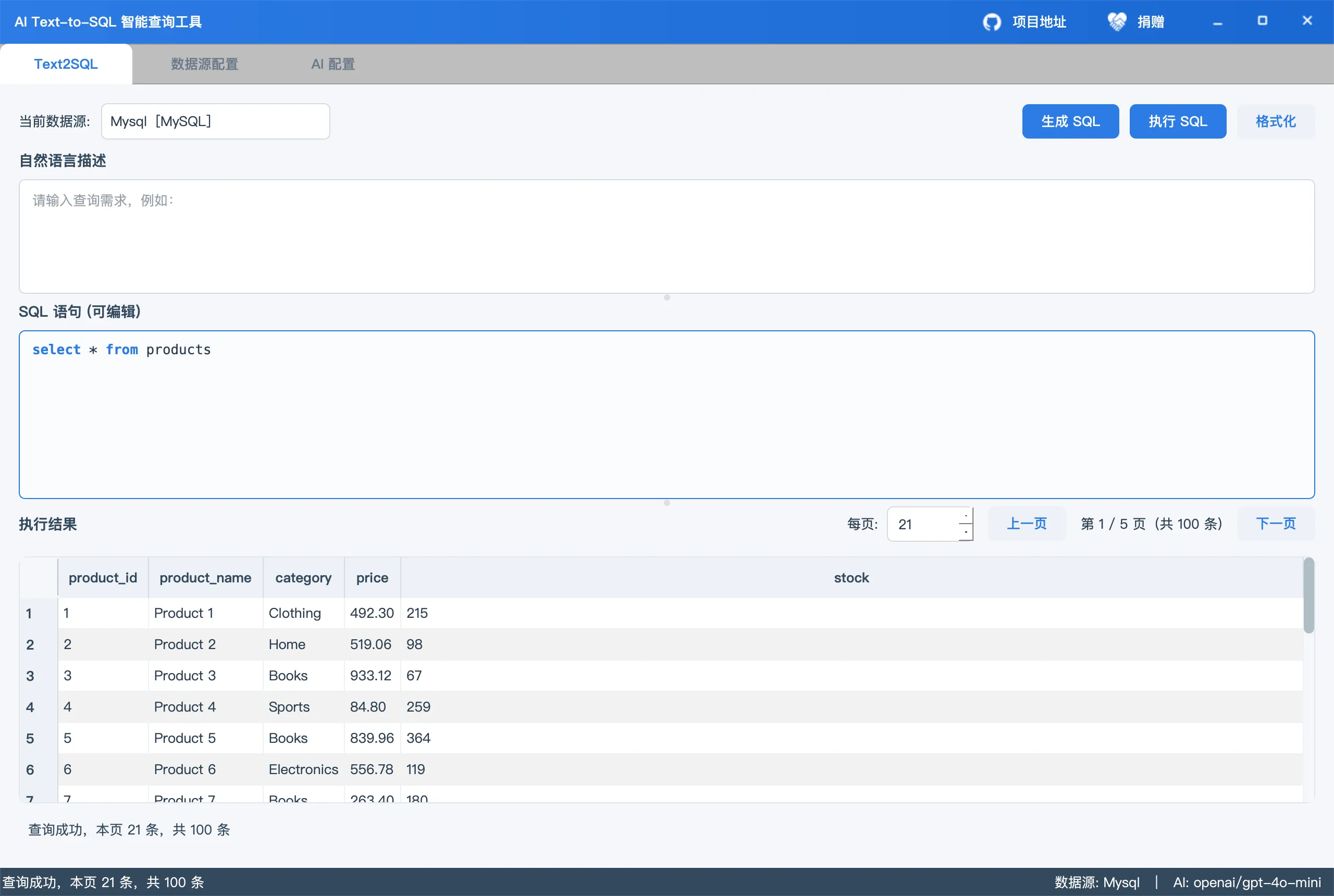Click the 执行 SQL button

(x=1177, y=121)
